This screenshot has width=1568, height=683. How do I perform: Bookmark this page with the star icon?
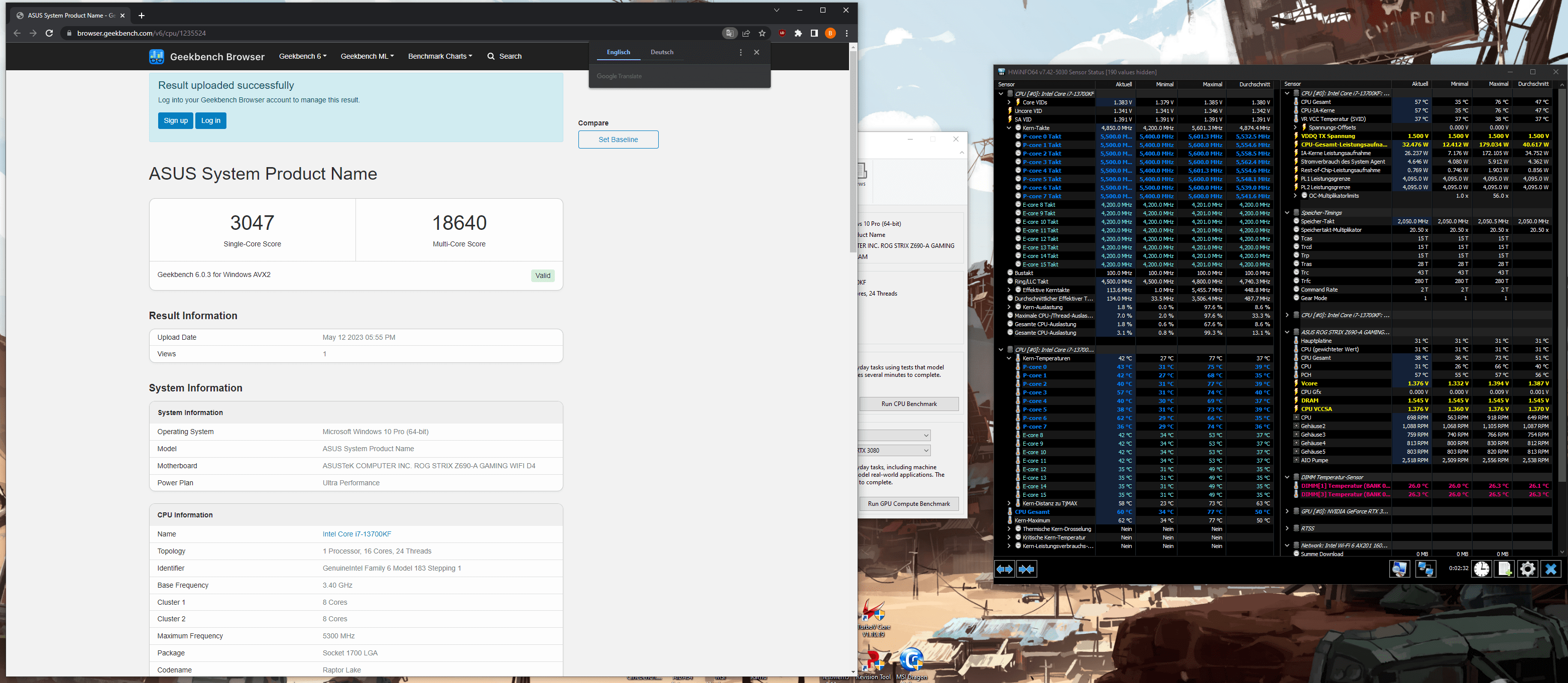pos(762,34)
